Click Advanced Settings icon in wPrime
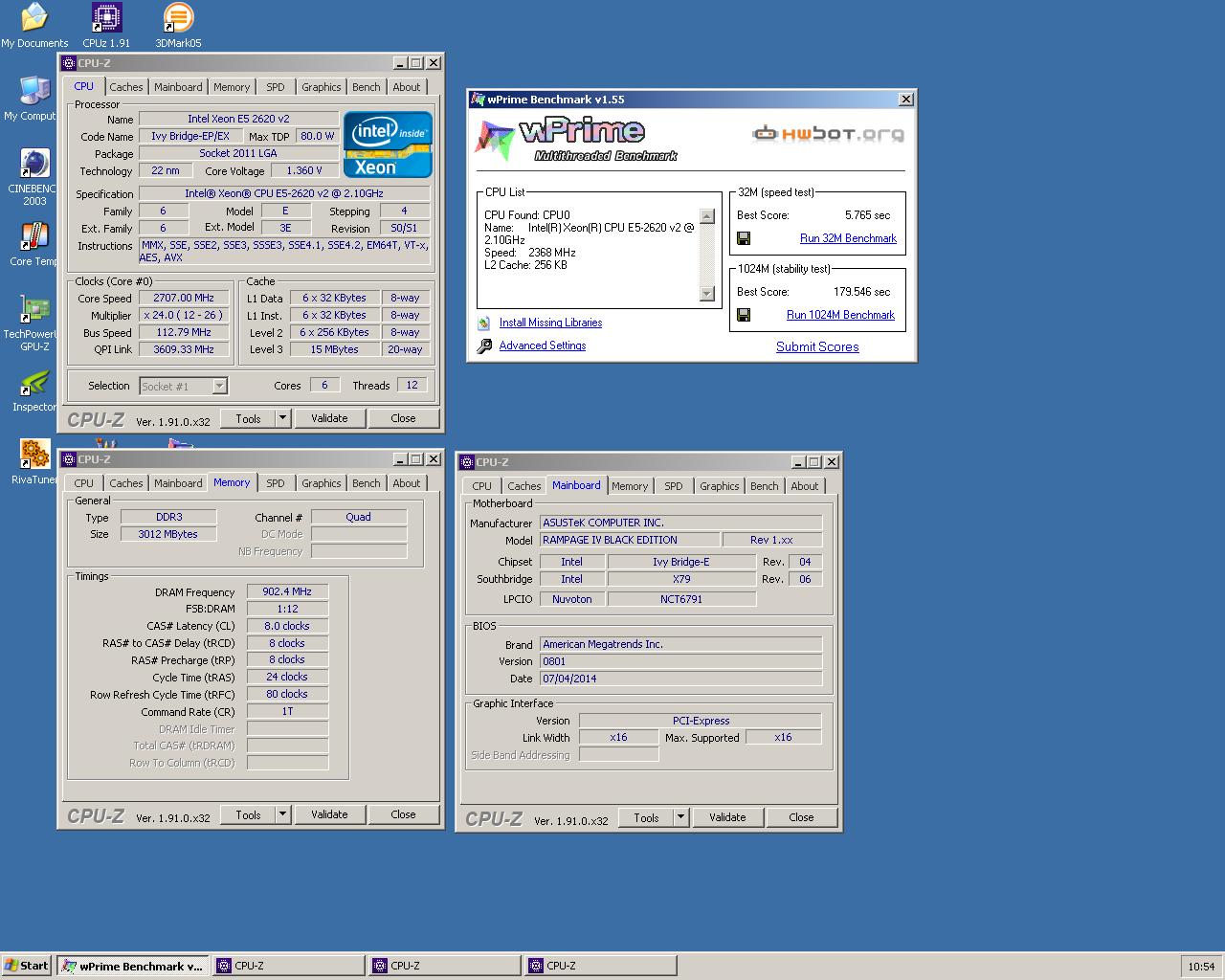Image resolution: width=1225 pixels, height=980 pixels. coord(483,345)
